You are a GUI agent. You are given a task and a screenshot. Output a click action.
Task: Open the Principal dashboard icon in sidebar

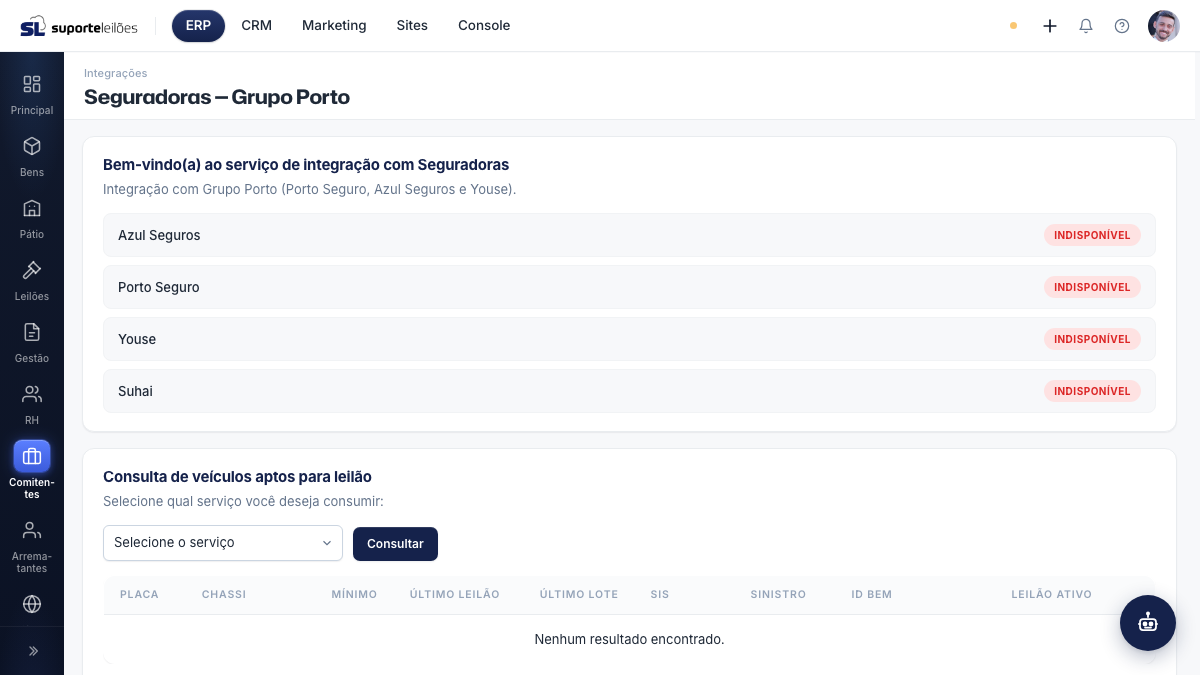(x=32, y=84)
